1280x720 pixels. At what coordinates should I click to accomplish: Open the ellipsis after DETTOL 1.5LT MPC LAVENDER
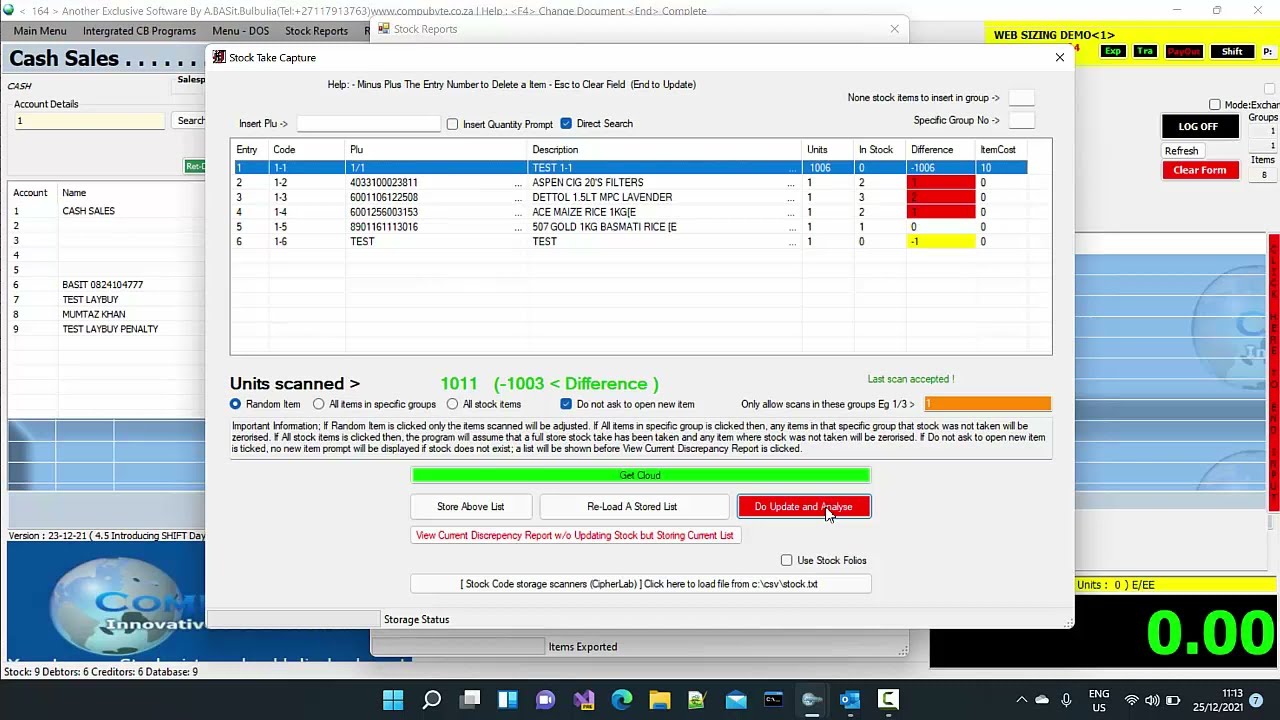pos(791,198)
